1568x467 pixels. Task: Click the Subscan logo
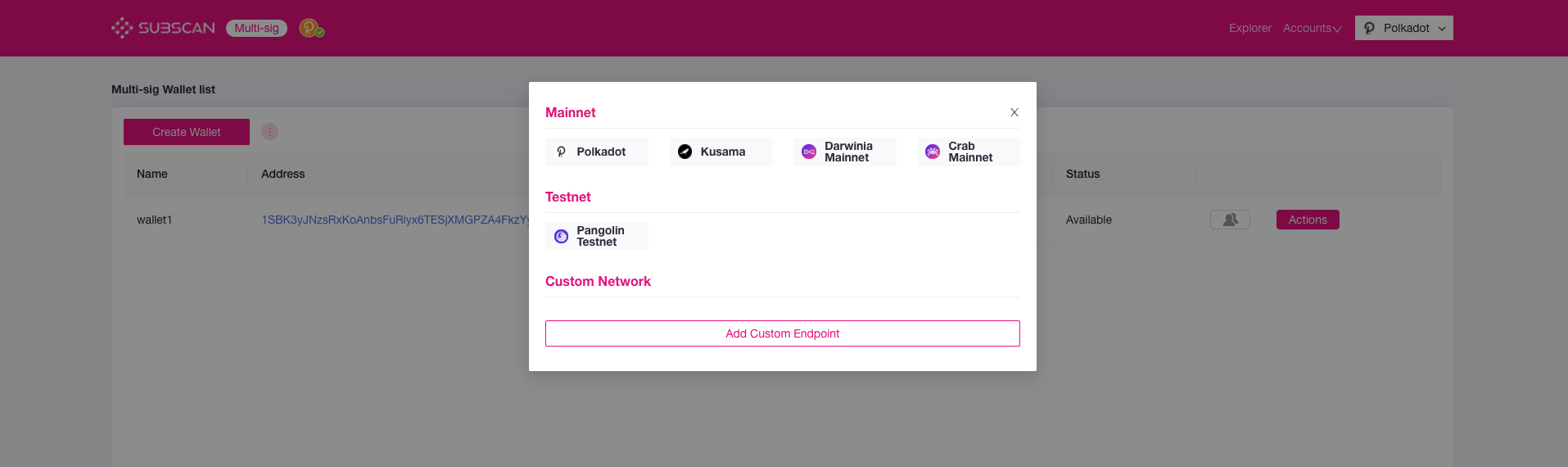point(163,28)
